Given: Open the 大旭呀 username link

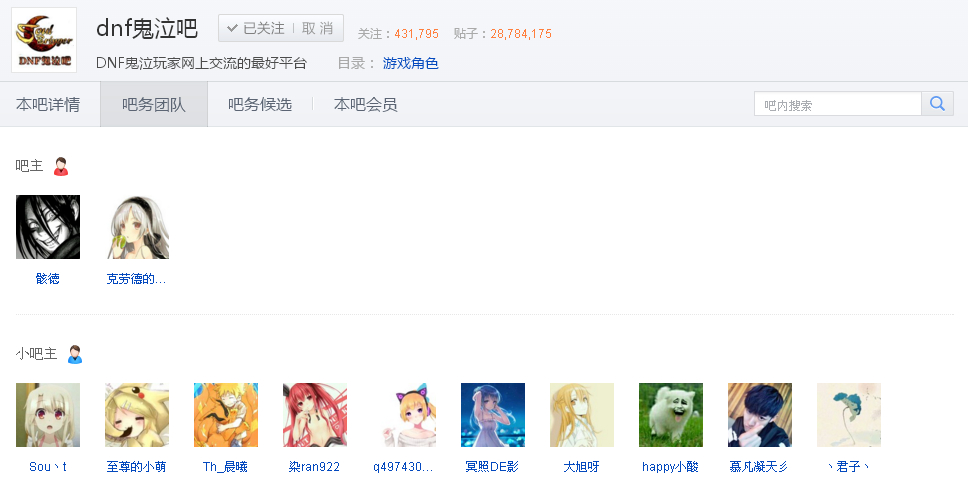Looking at the screenshot, I should pos(582,467).
